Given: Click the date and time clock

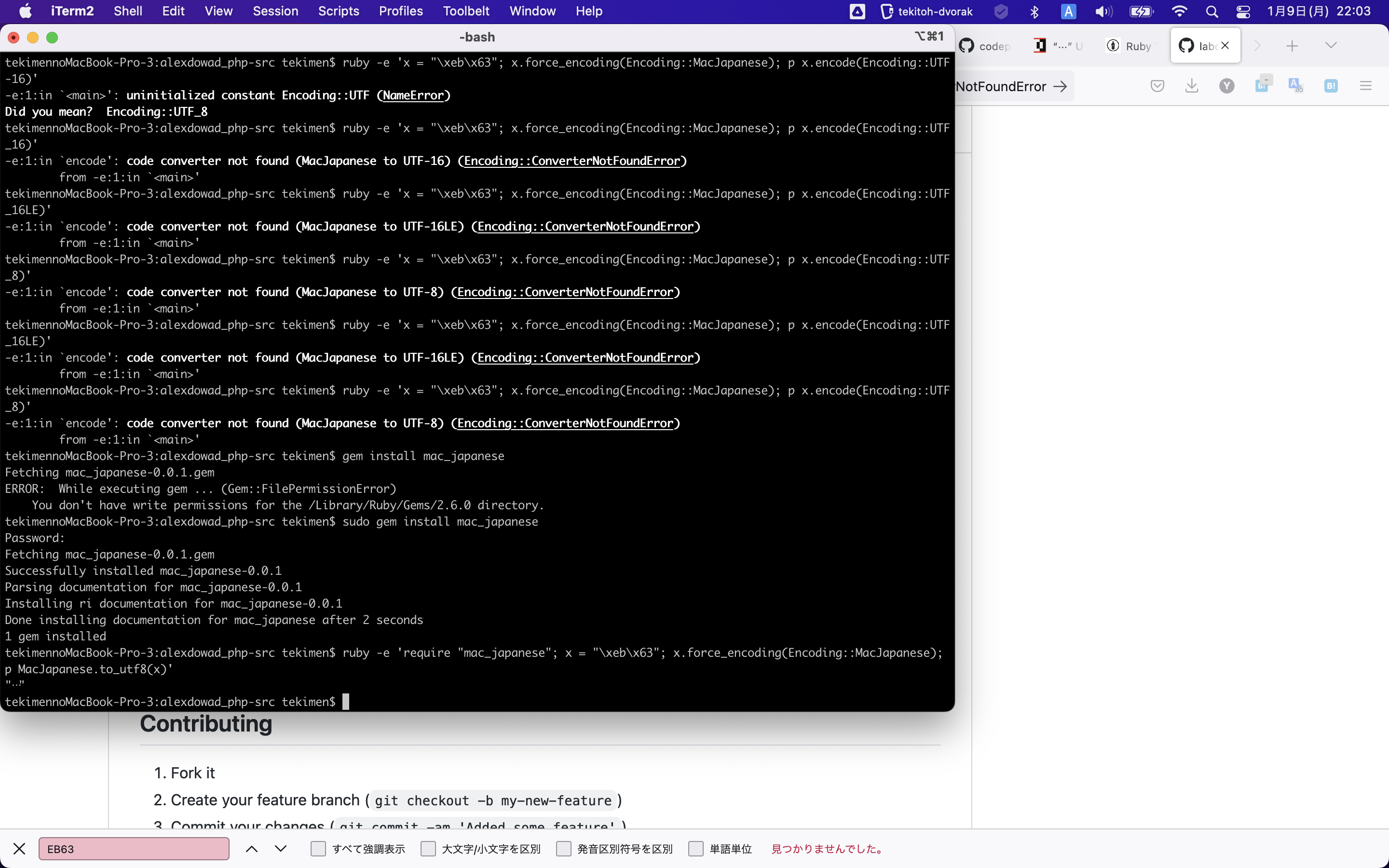Looking at the screenshot, I should click(x=1319, y=12).
